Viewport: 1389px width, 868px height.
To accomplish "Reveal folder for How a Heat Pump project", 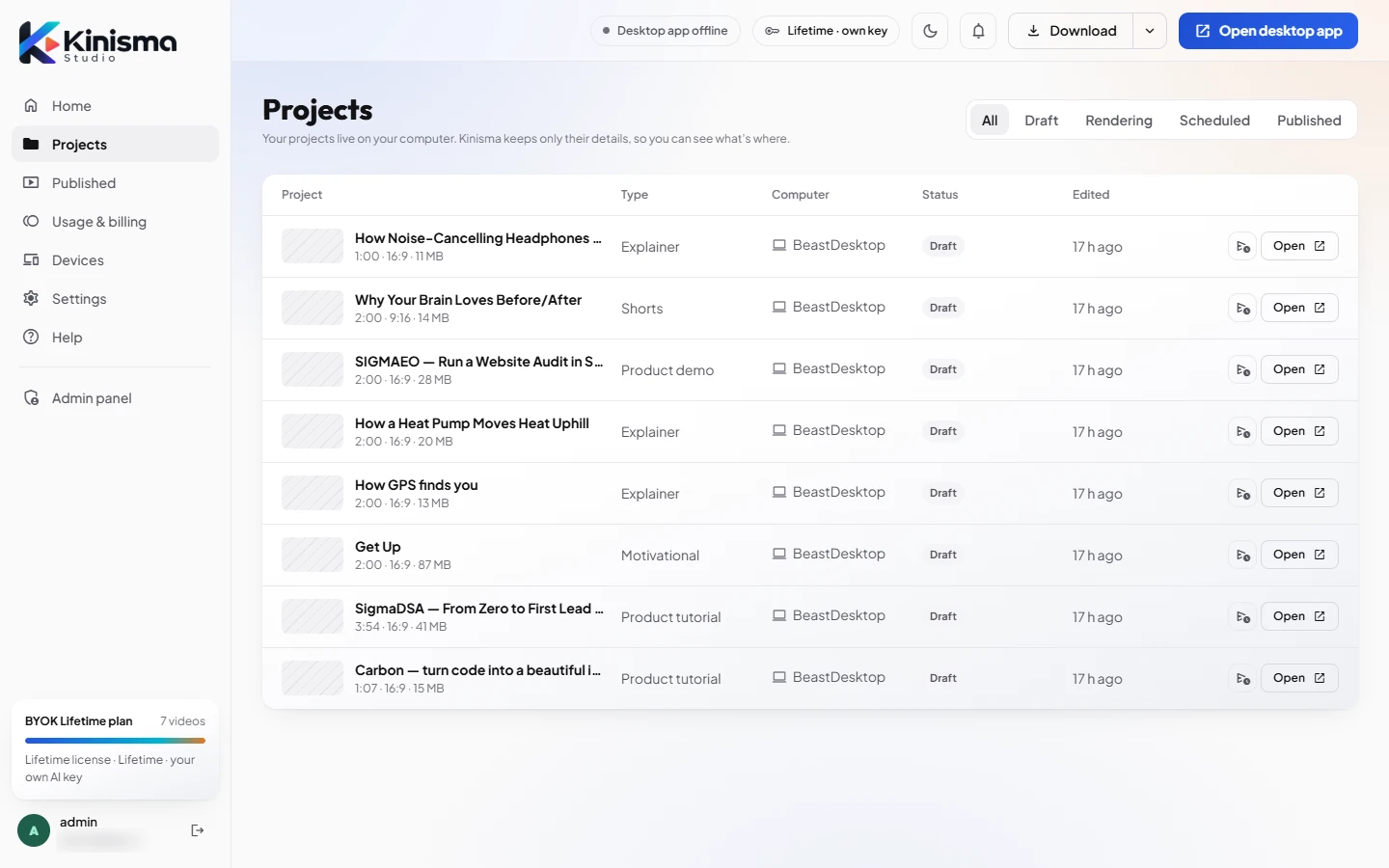I will (x=1243, y=432).
